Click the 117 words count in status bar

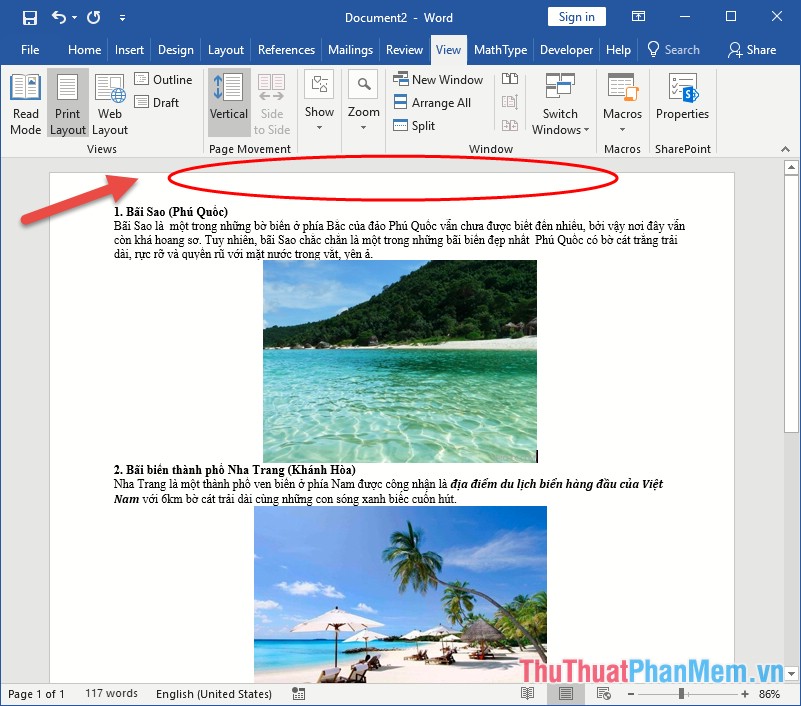click(111, 693)
